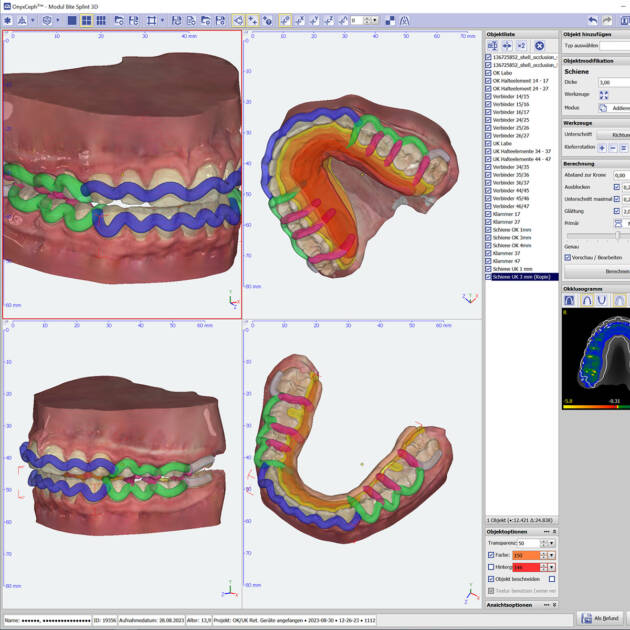Open dropdown arrow next to cube view icon

57,20
